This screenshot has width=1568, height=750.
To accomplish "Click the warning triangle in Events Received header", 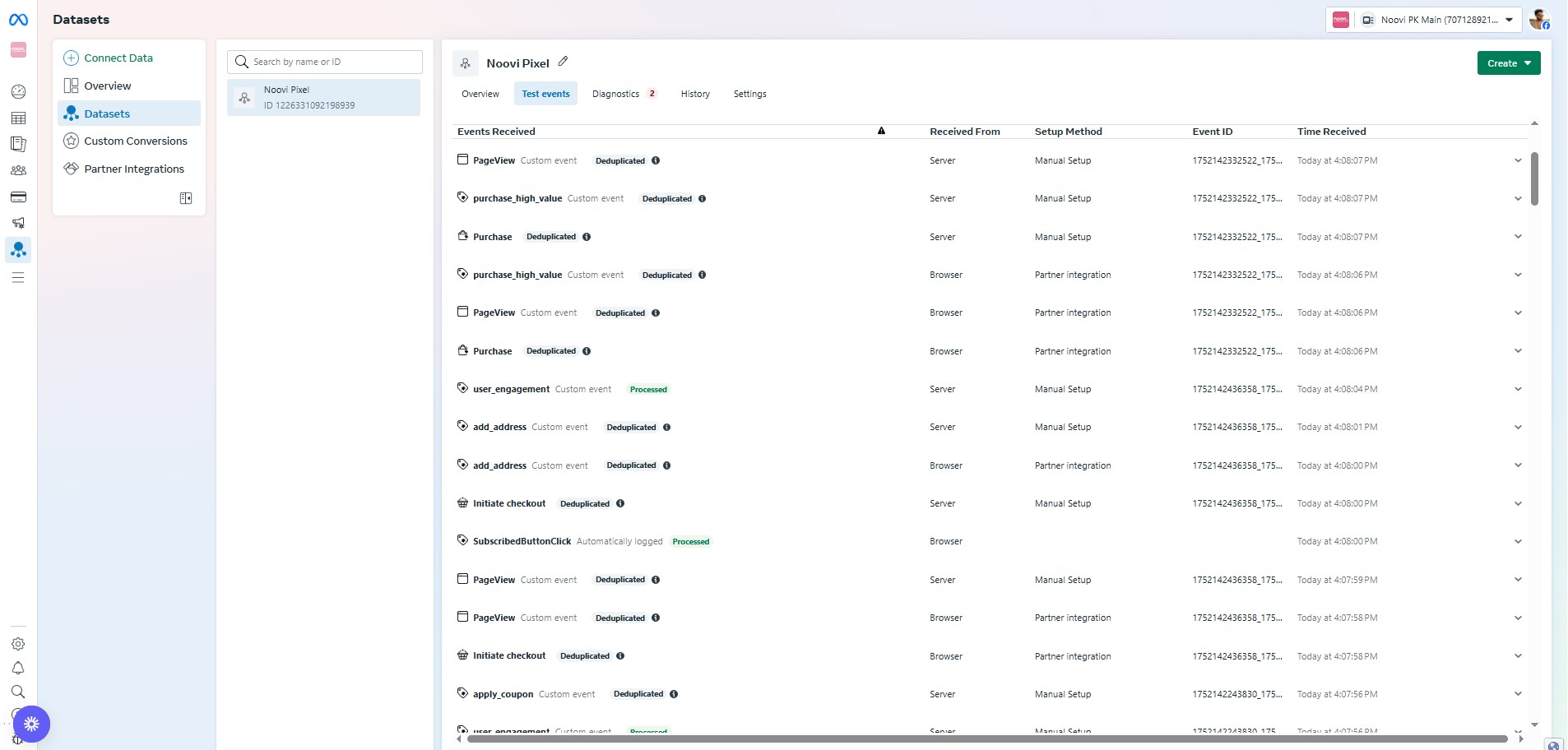I will pyautogui.click(x=881, y=131).
